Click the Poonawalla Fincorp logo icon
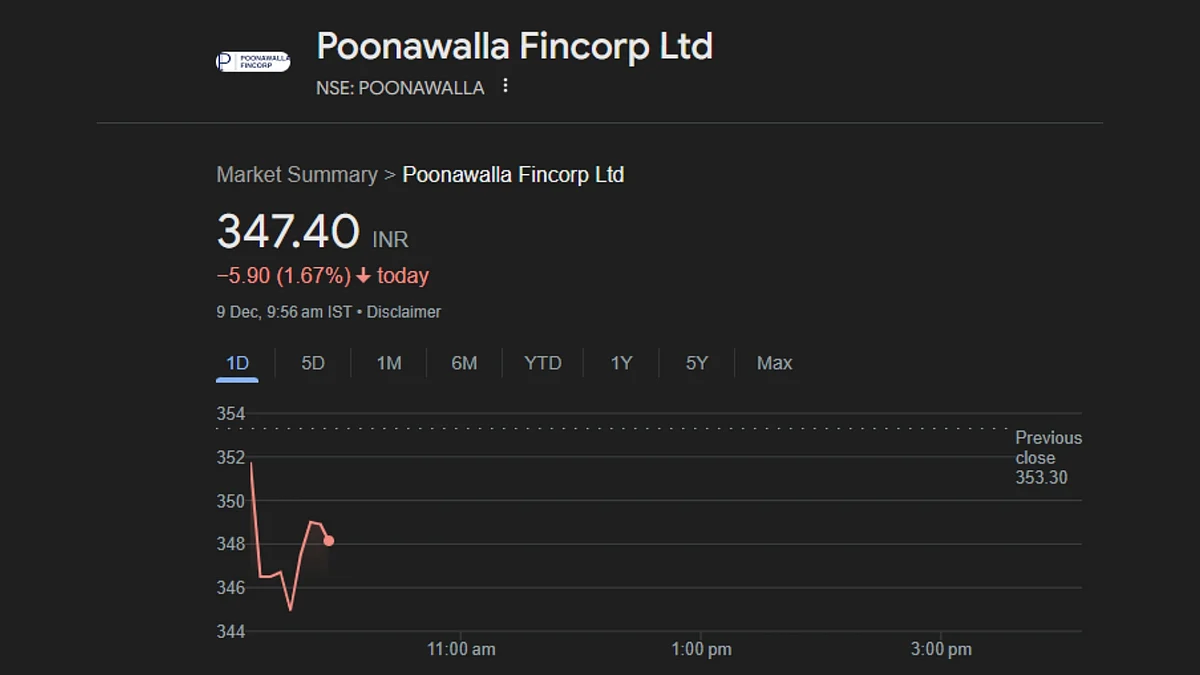Viewport: 1200px width, 675px height. [253, 62]
